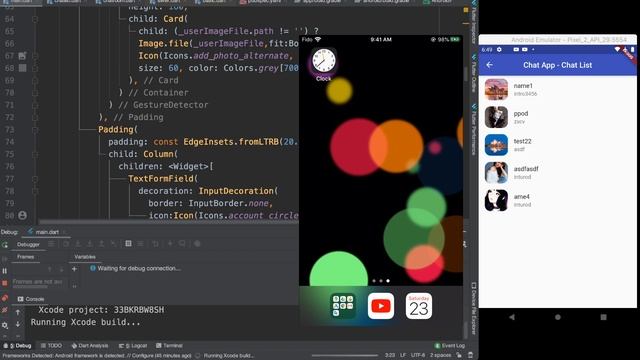
Task: Toggle code fold marker at line 64
Action: pos(35,19)
